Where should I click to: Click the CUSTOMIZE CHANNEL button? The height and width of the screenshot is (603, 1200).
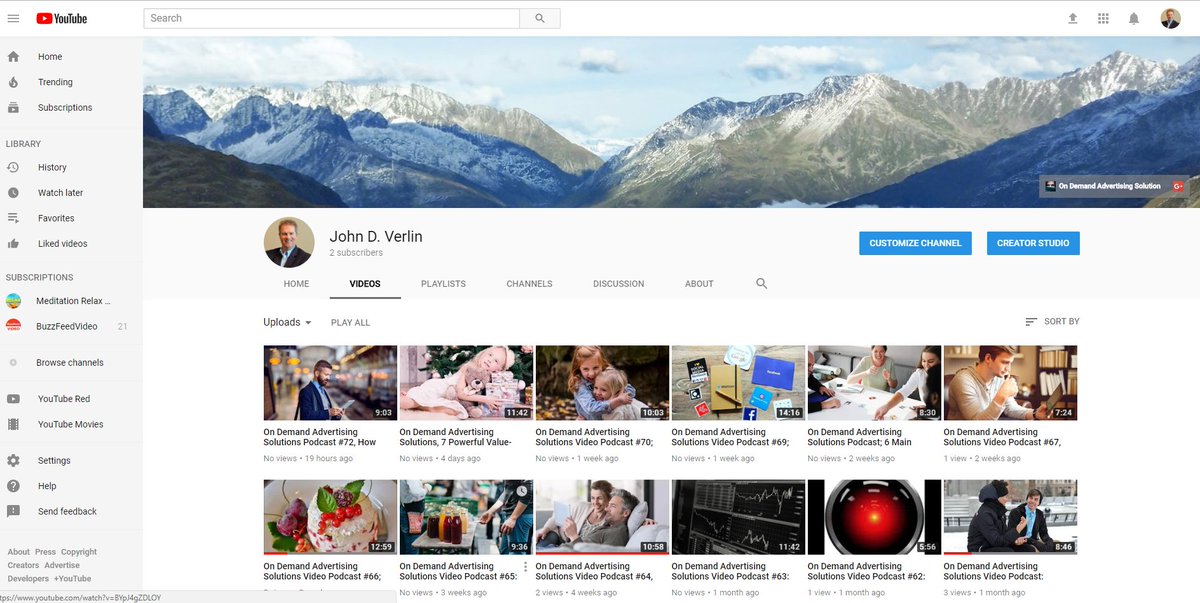tap(915, 243)
